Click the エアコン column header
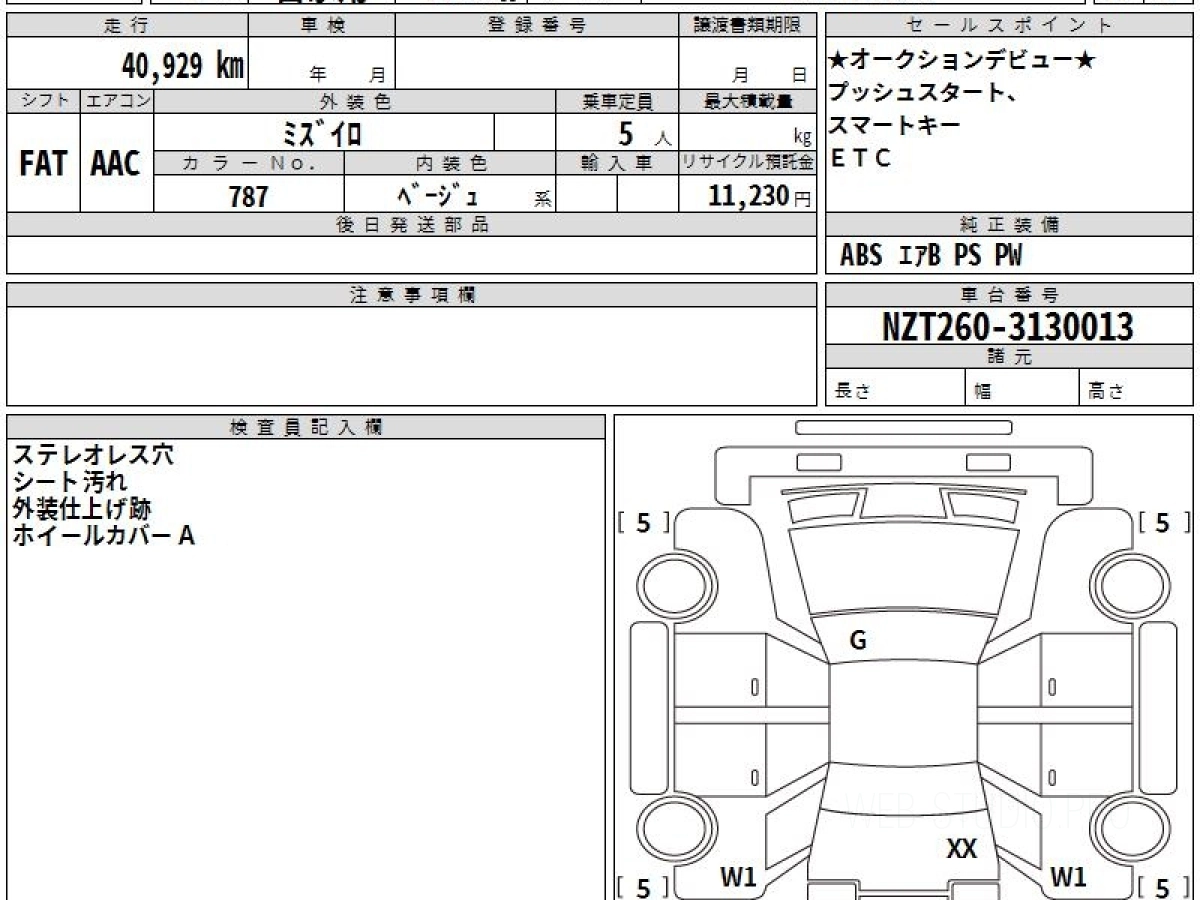1200x900 pixels. click(x=117, y=101)
